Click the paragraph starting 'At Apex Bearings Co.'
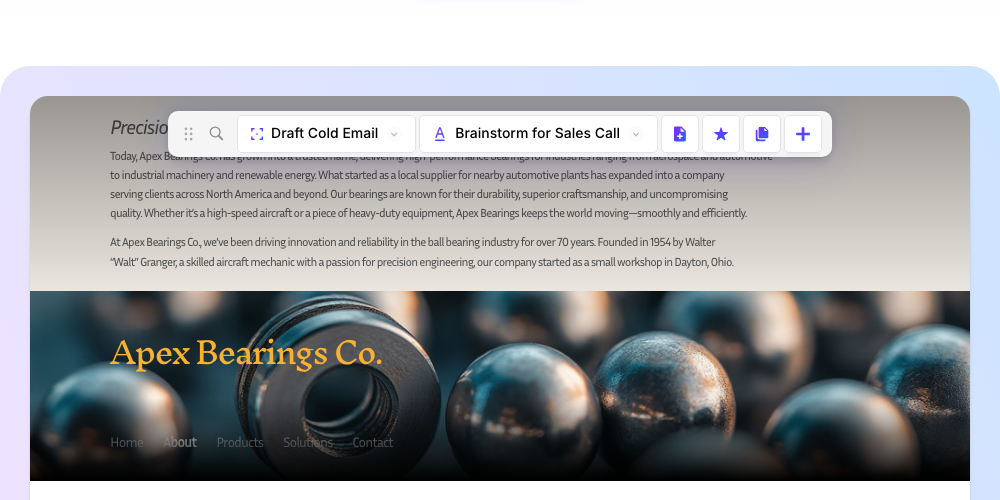 pos(422,252)
